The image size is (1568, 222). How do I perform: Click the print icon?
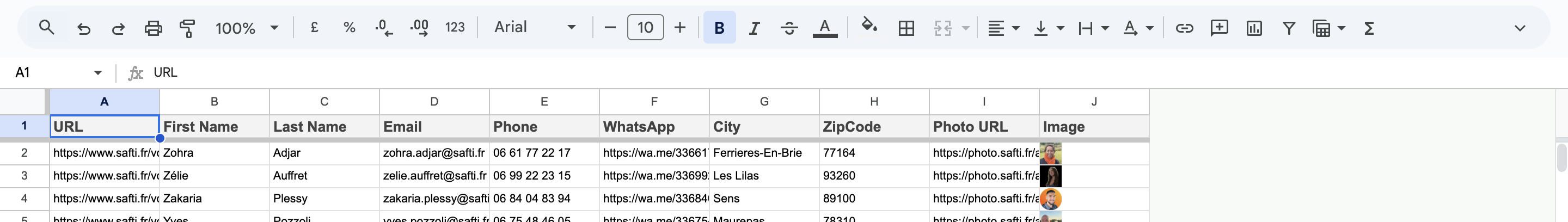(153, 28)
